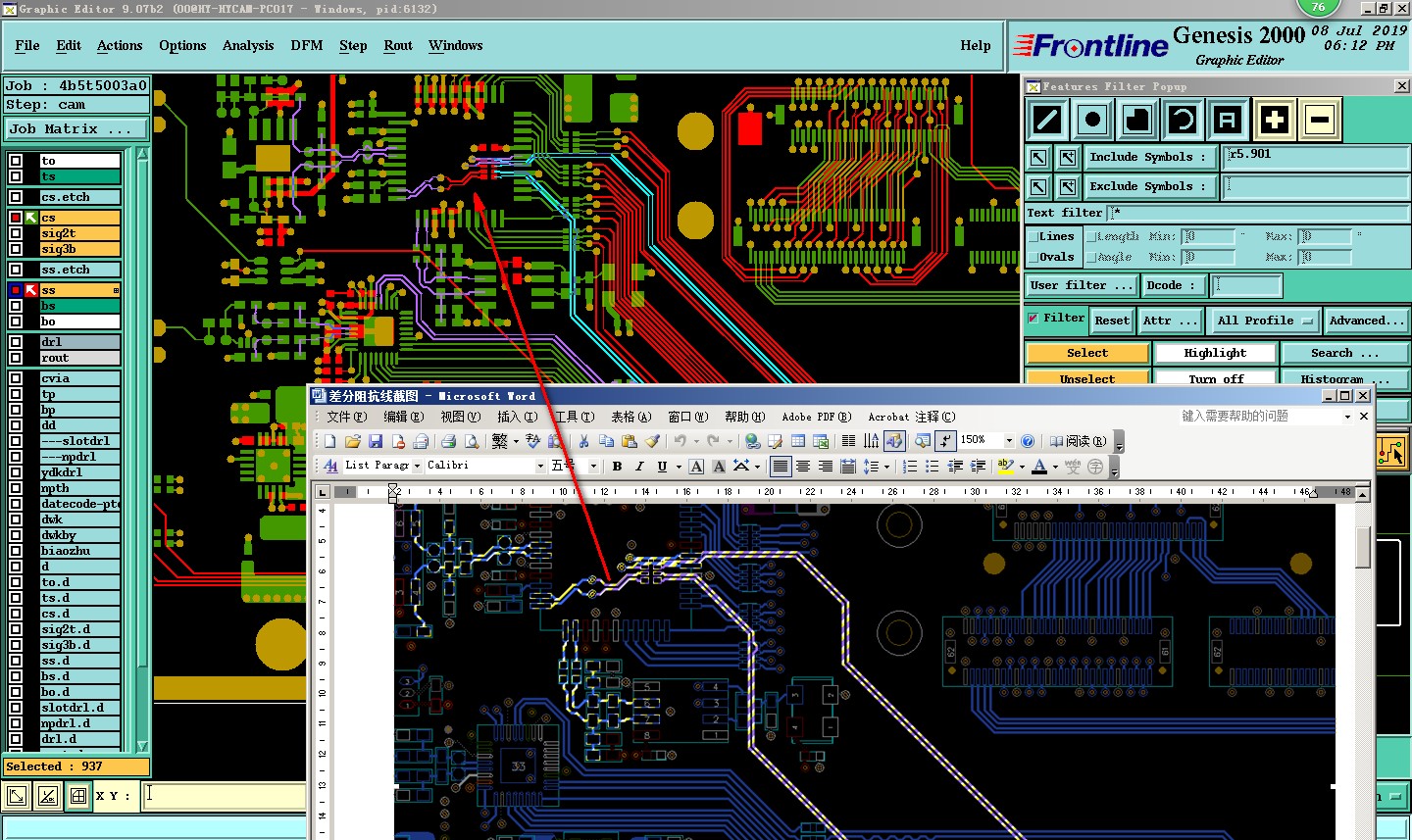1412x840 pixels.
Task: Toggle the text features filter icon
Action: (x=1228, y=120)
